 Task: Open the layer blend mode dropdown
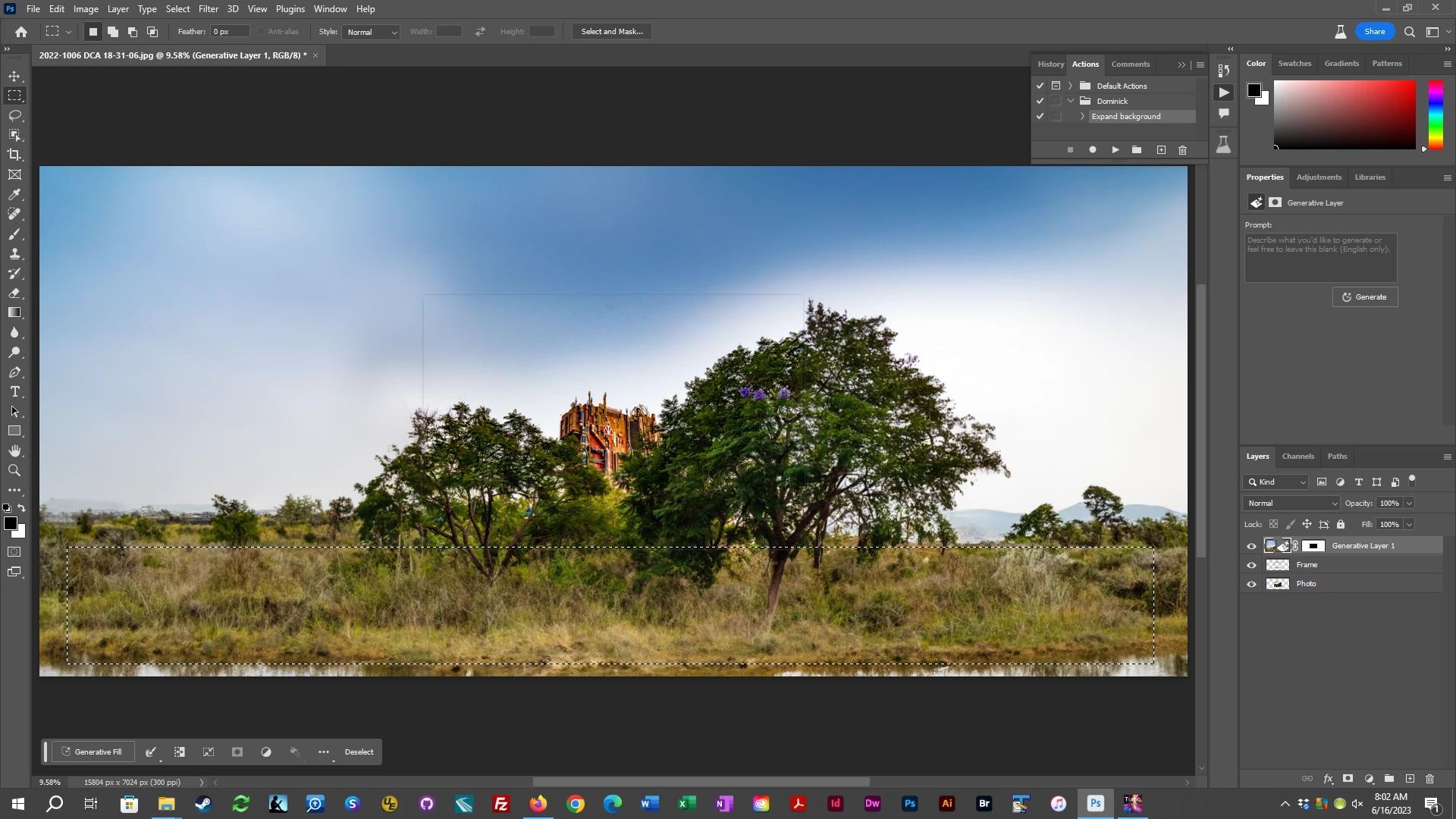[x=1291, y=504]
